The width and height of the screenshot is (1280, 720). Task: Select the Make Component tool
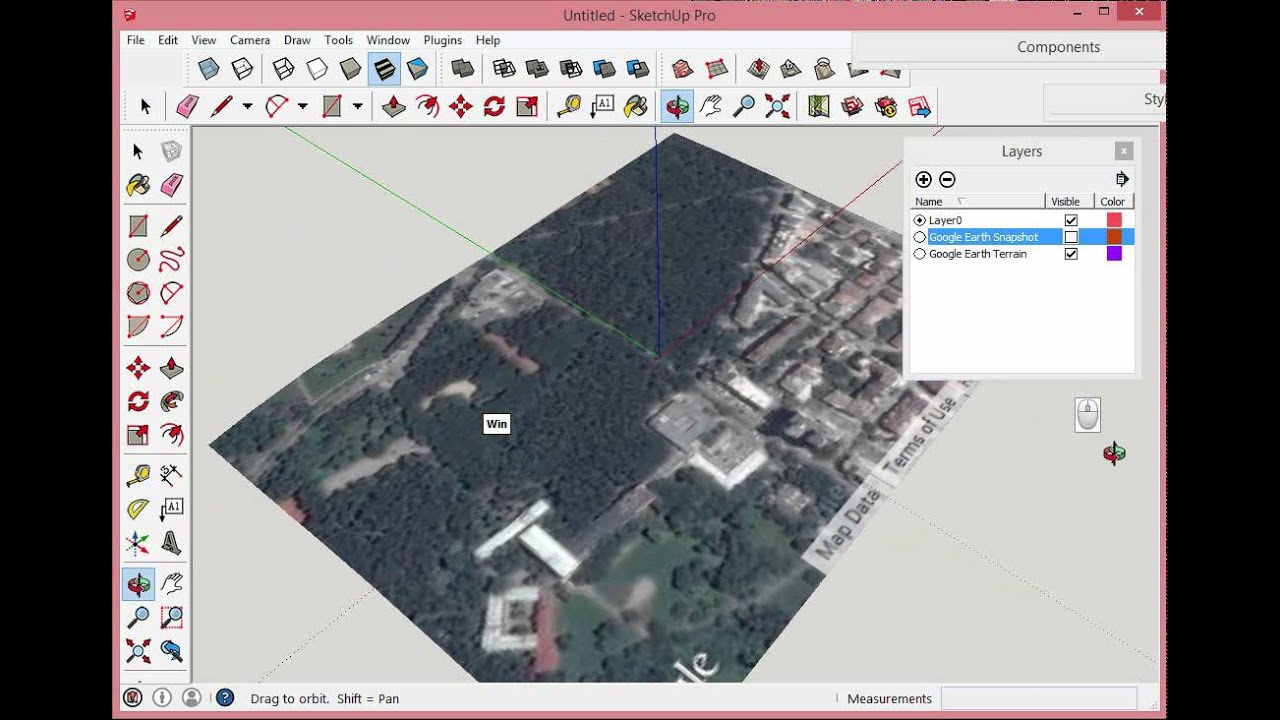[171, 151]
